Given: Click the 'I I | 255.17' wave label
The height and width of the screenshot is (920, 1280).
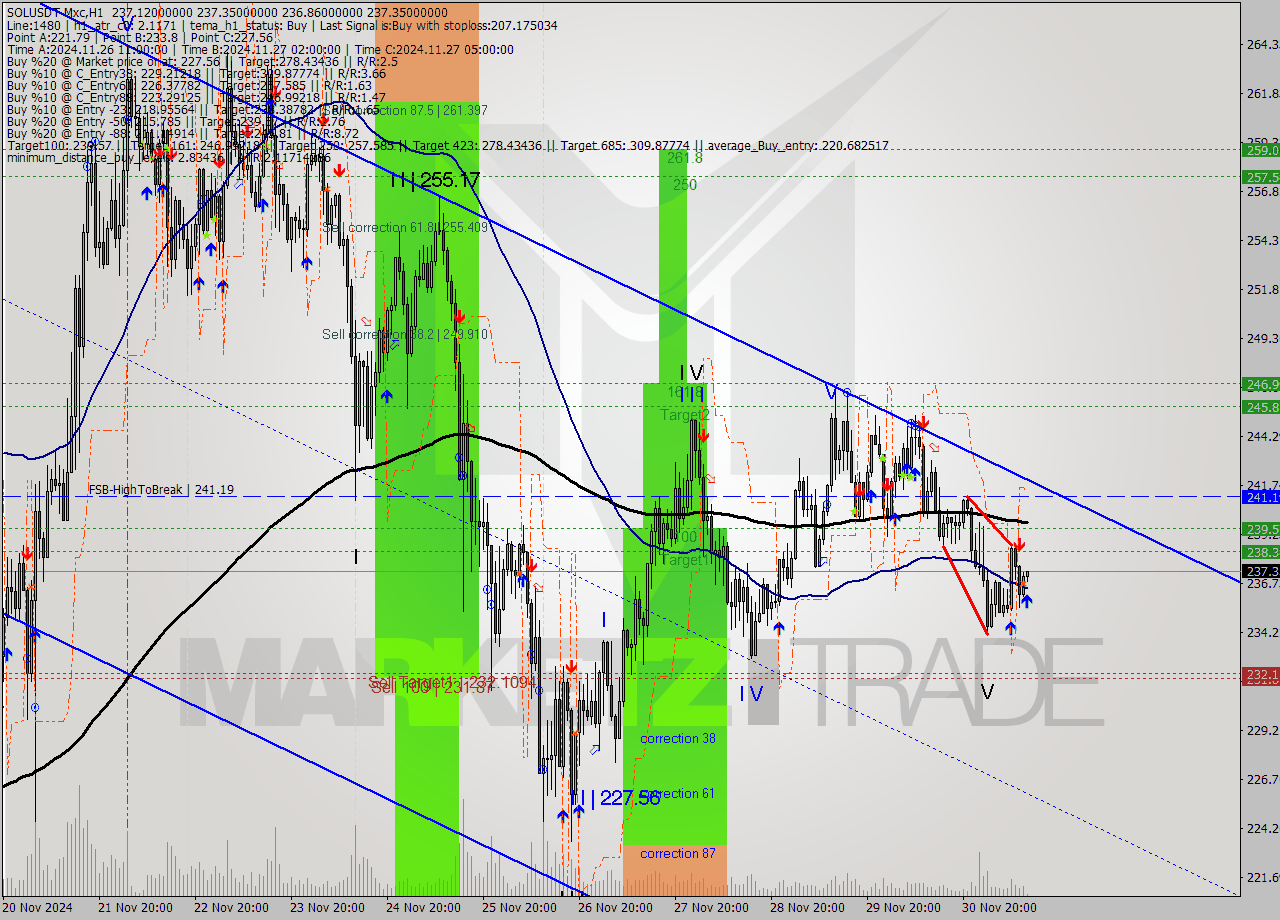Looking at the screenshot, I should (x=435, y=181).
